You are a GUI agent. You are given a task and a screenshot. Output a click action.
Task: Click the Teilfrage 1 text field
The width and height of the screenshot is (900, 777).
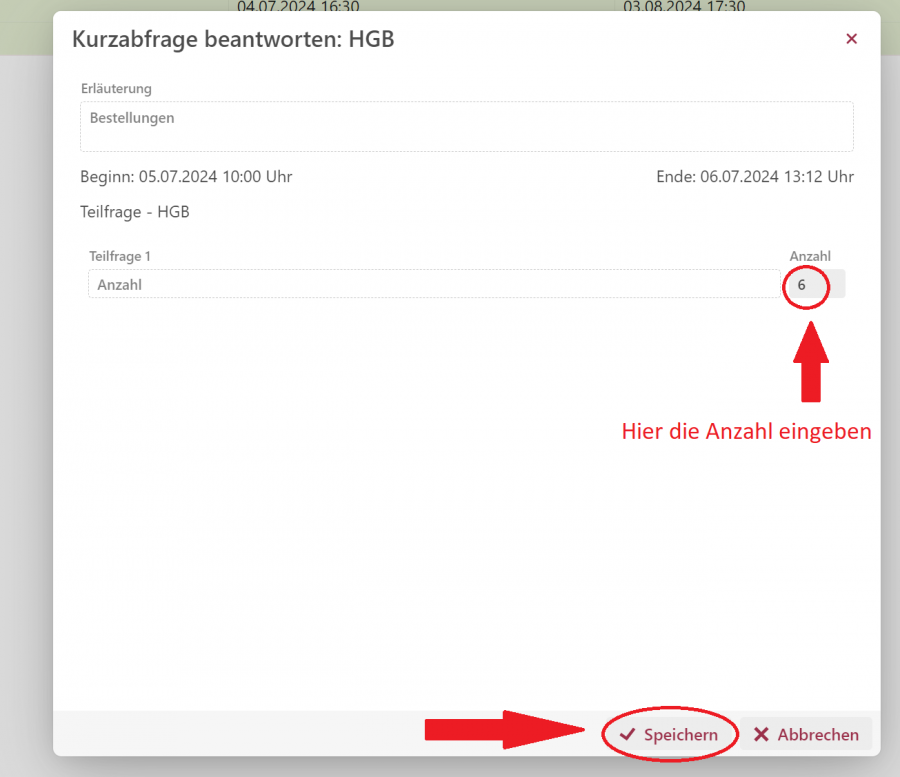click(x=433, y=285)
